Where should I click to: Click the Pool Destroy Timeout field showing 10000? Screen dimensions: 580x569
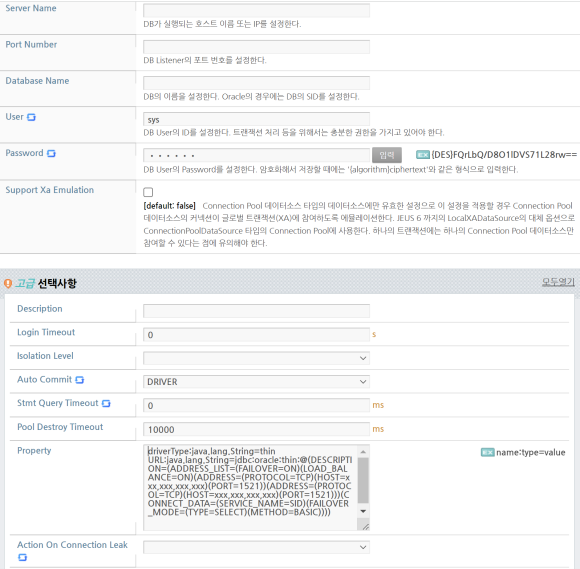pyautogui.click(x=256, y=429)
